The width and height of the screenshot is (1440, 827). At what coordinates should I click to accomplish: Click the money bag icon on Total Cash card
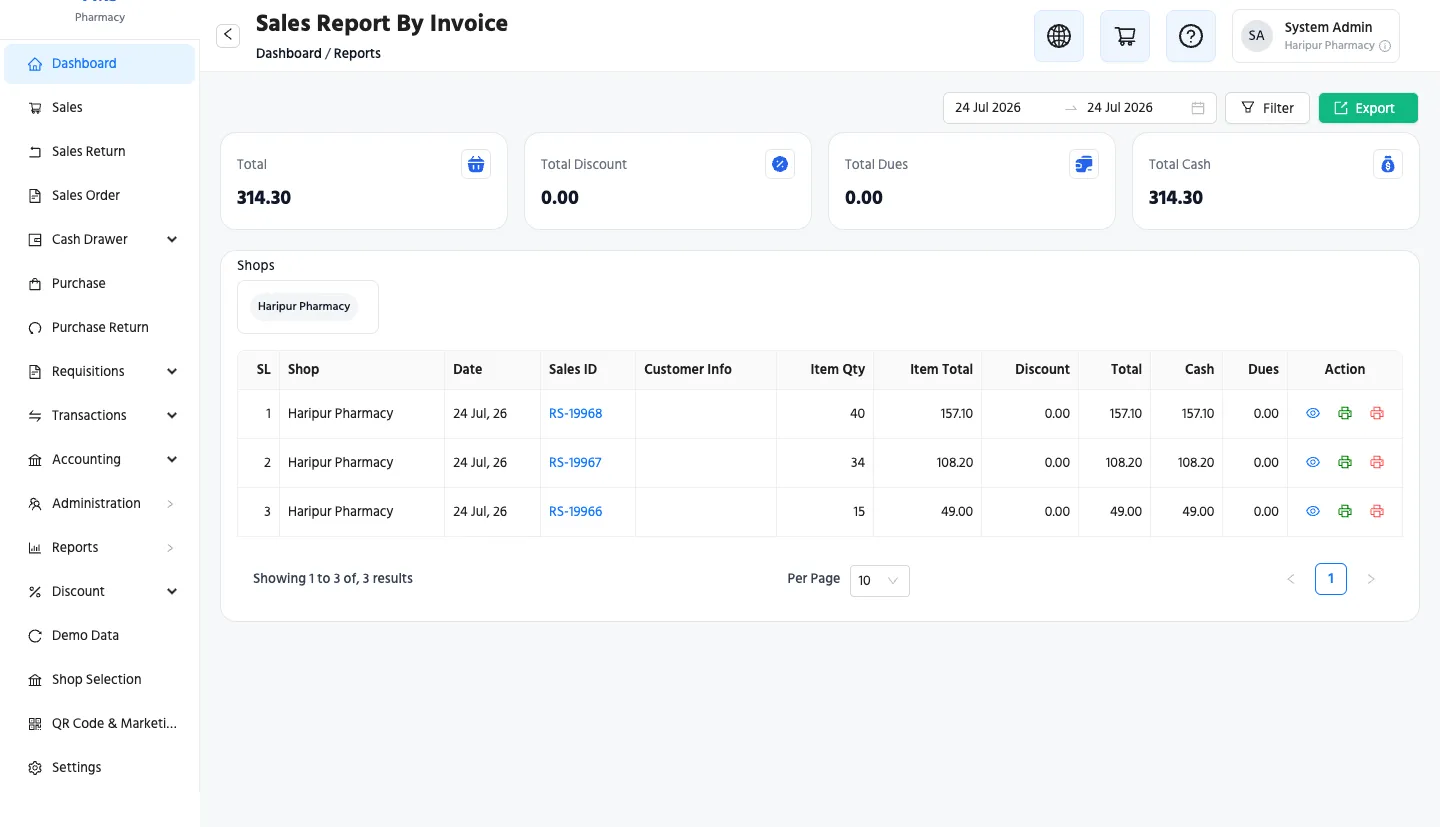coord(1388,164)
